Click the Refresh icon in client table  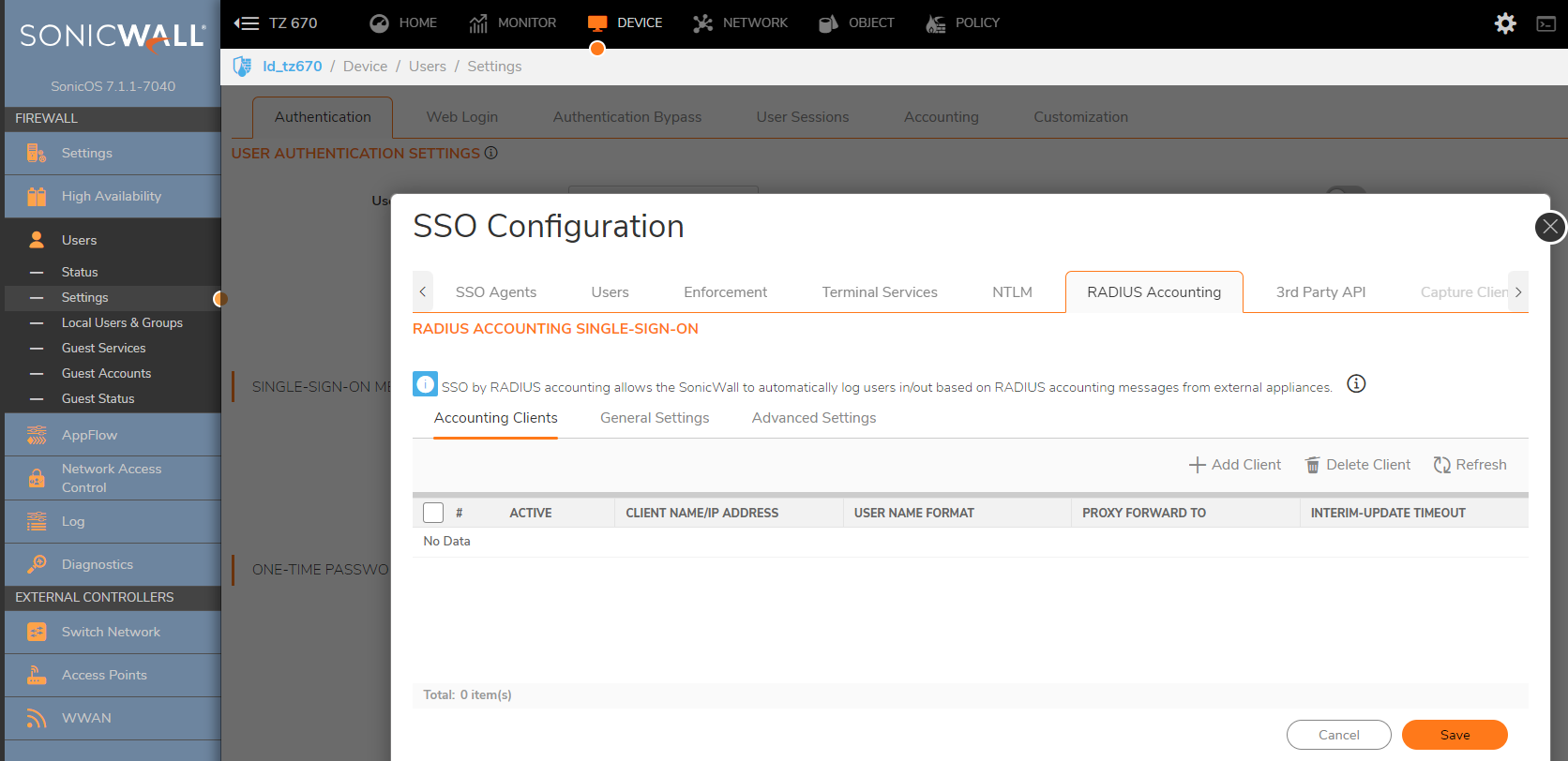point(1441,465)
